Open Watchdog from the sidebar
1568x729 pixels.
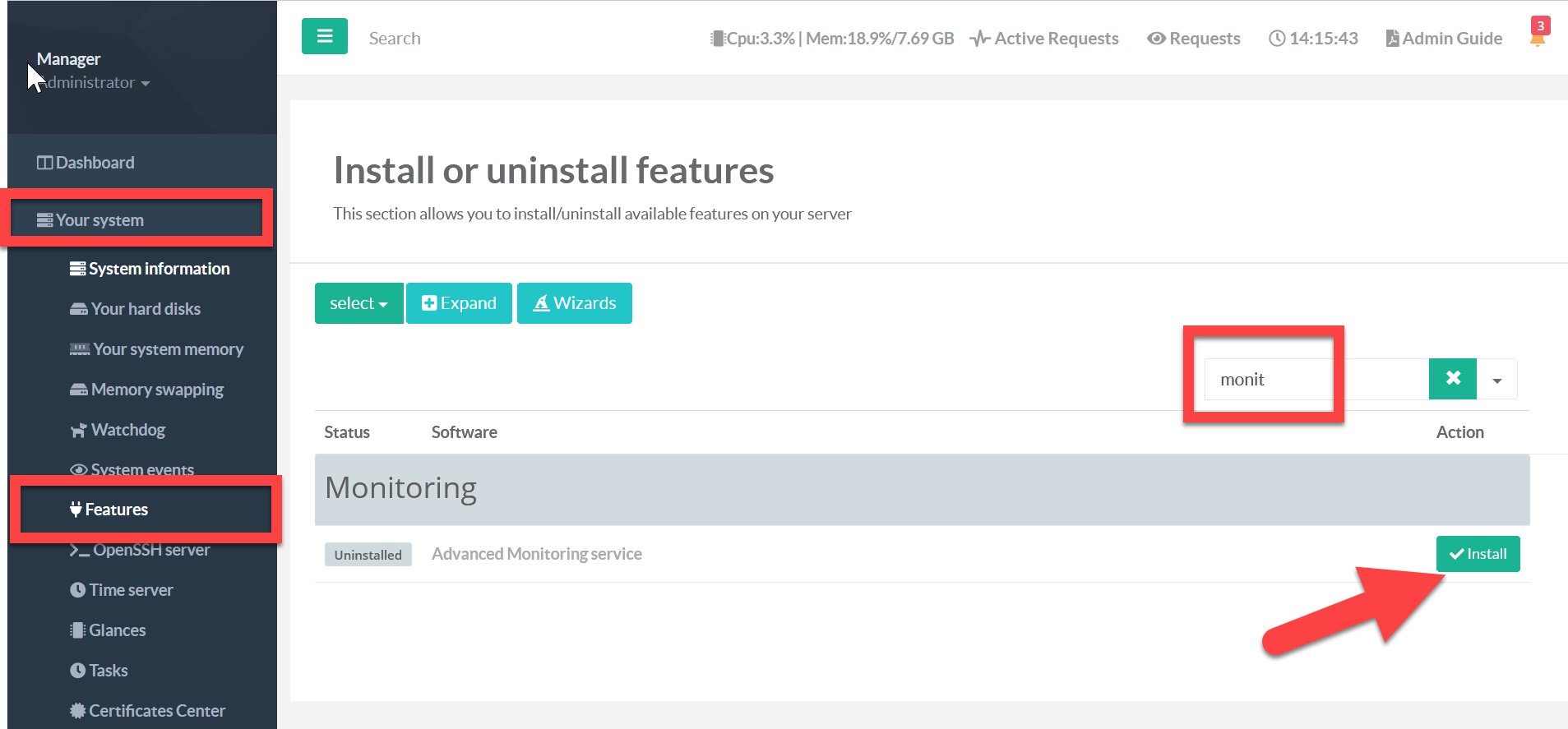pos(127,430)
